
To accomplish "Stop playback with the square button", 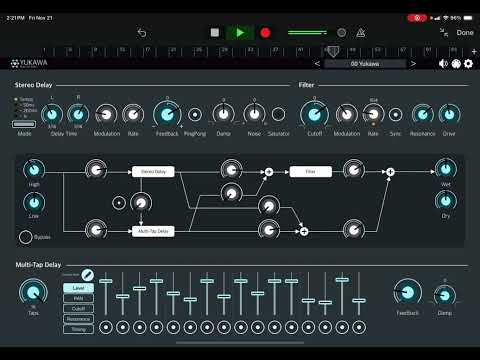I will pyautogui.click(x=215, y=32).
